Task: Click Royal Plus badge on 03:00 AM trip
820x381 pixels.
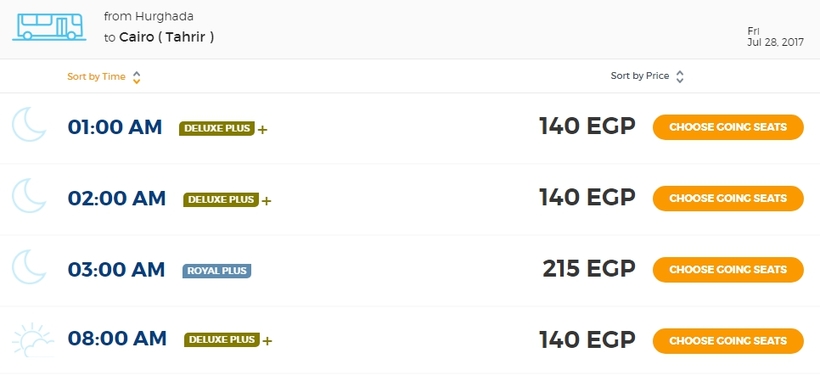Action: [x=217, y=271]
